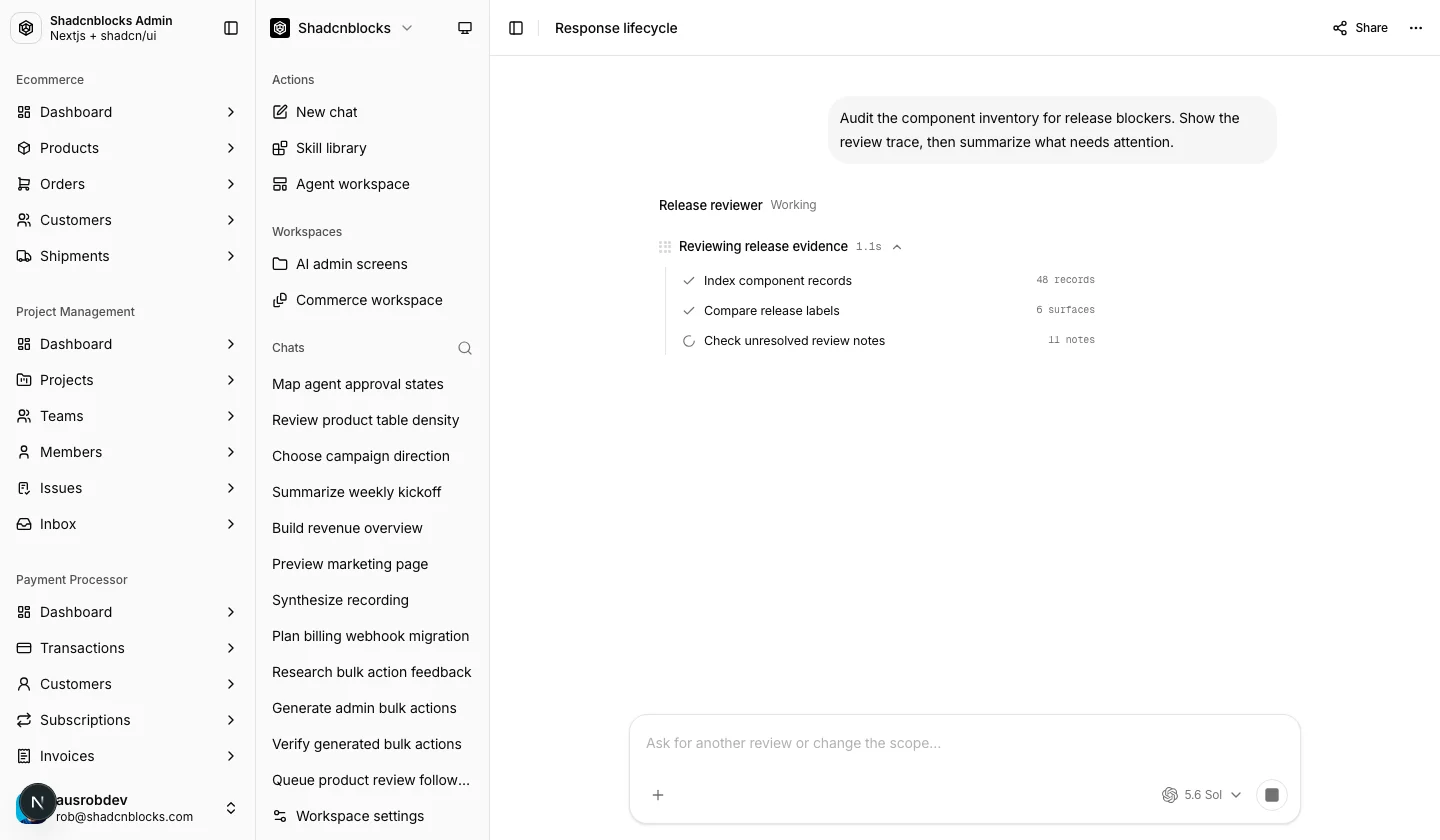Image resolution: width=1440 pixels, height=840 pixels.
Task: Click the message input field
Action: [964, 743]
